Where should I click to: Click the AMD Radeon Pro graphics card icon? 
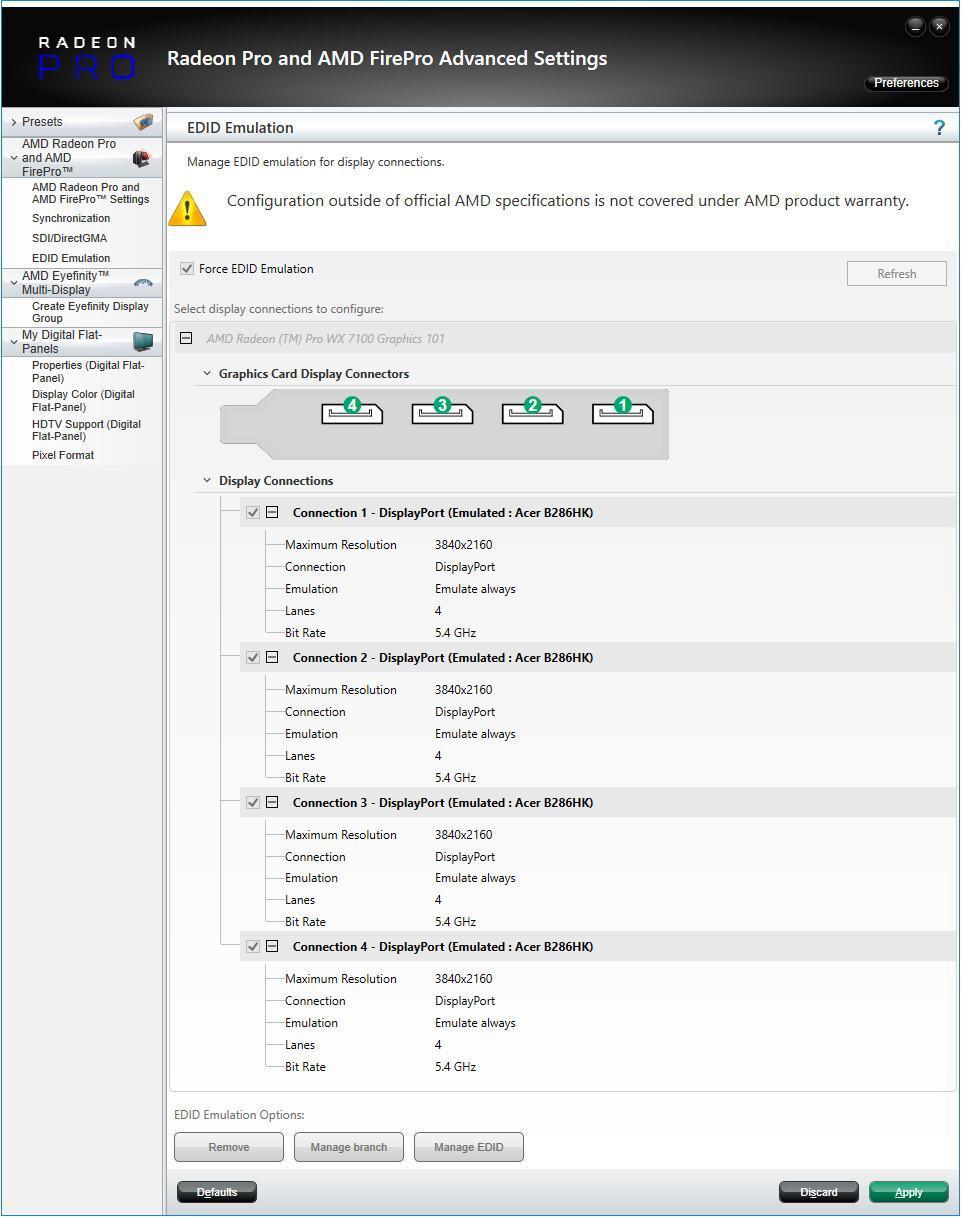(141, 158)
